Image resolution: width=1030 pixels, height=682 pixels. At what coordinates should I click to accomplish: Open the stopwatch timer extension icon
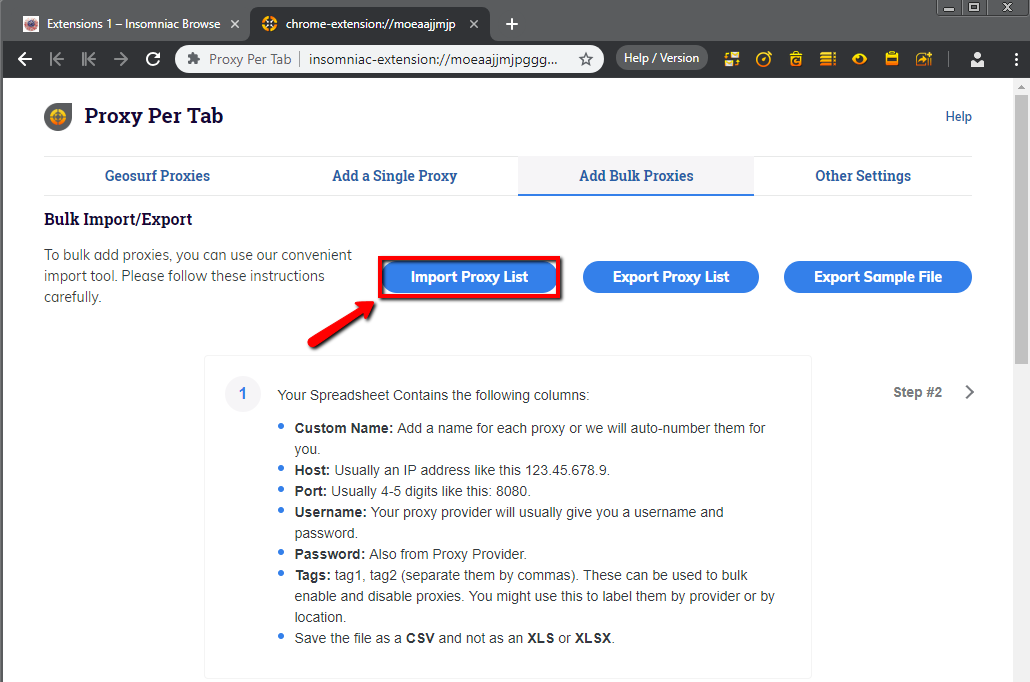point(763,59)
